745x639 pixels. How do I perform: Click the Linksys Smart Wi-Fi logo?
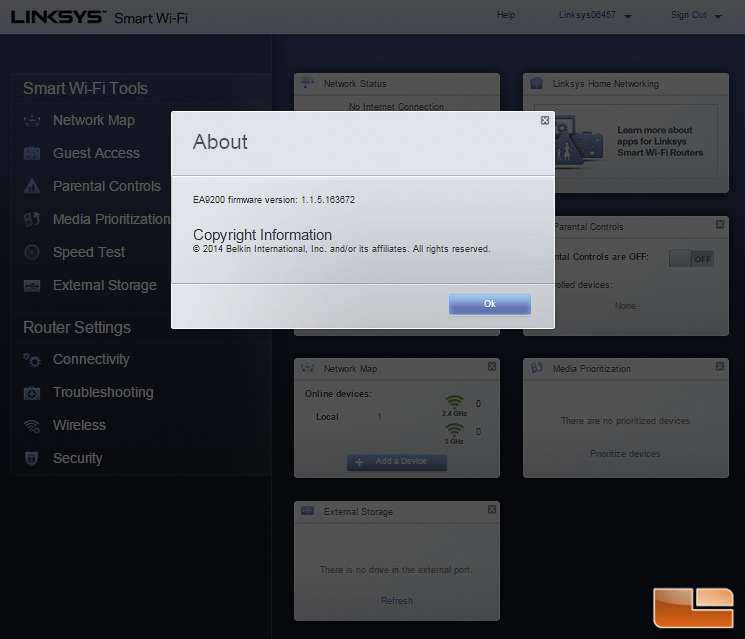(99, 18)
